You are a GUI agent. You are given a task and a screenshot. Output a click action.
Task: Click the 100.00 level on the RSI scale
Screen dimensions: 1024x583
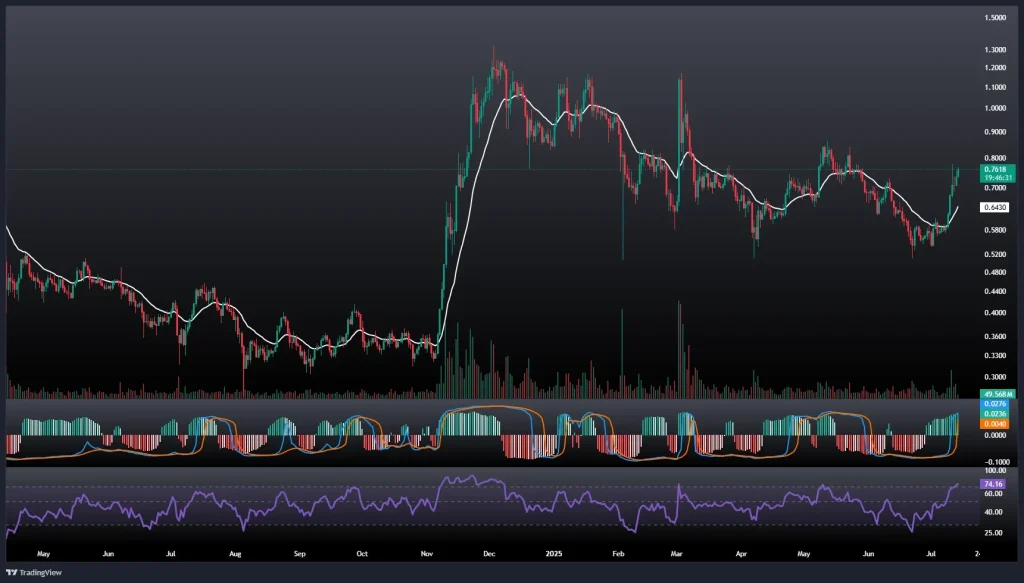point(995,470)
